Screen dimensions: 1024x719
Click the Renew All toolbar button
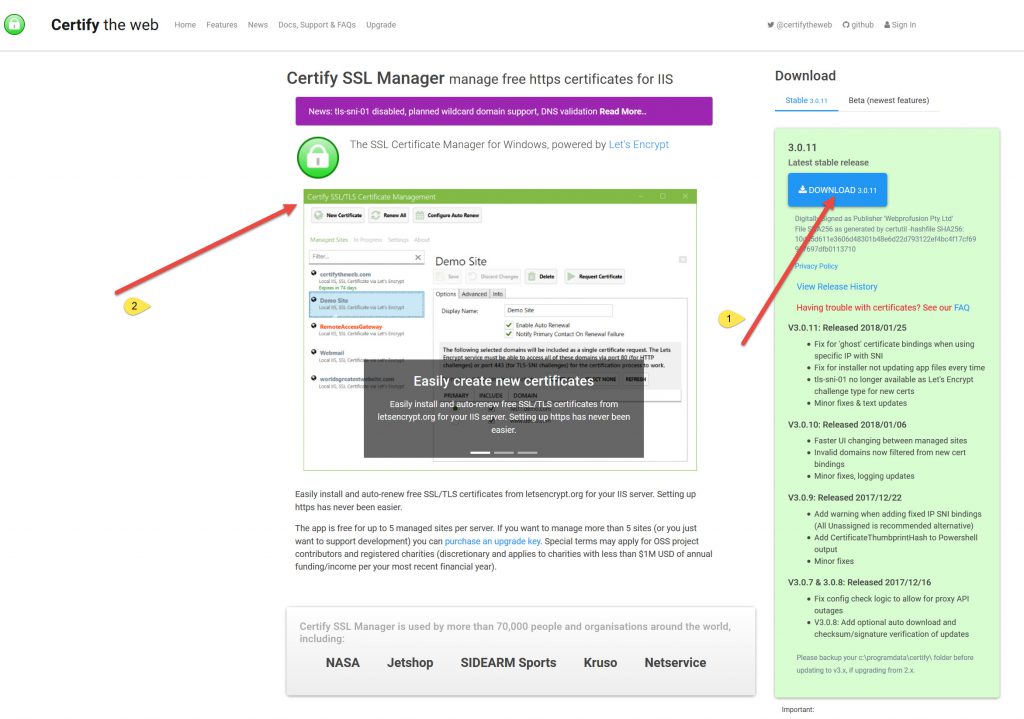pos(389,215)
